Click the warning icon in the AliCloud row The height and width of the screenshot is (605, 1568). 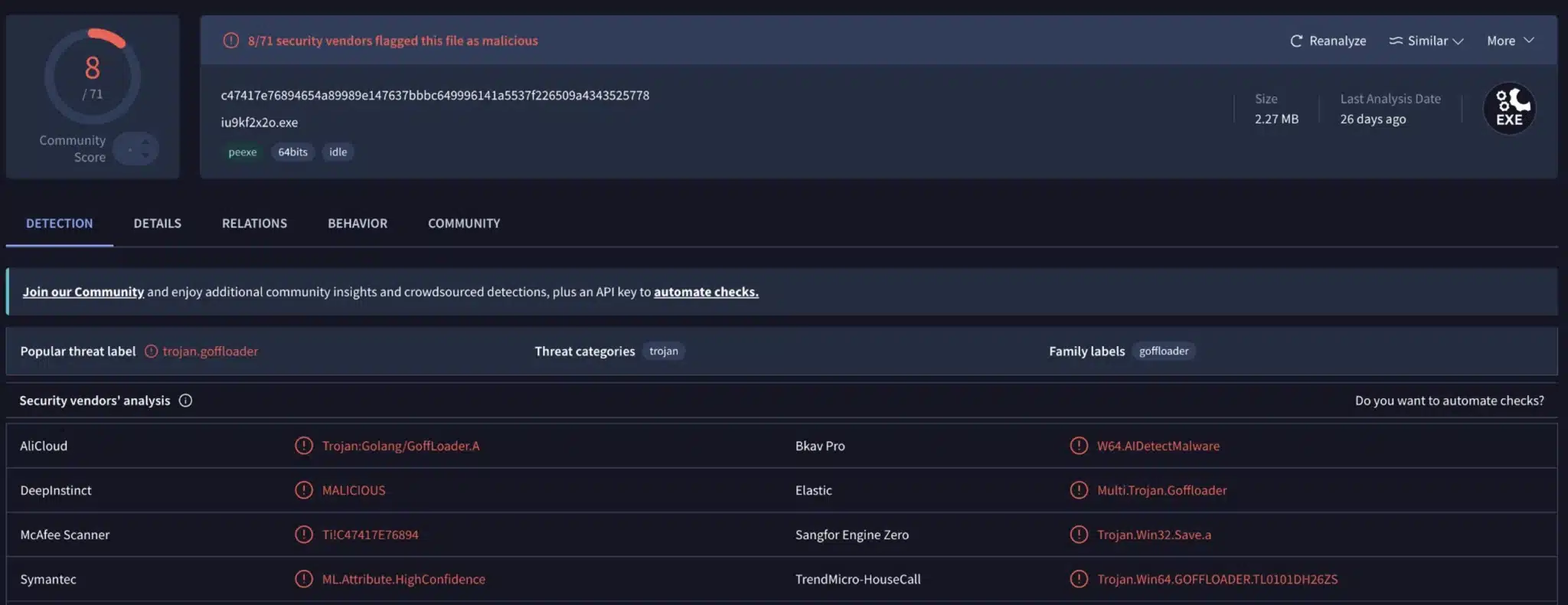304,446
